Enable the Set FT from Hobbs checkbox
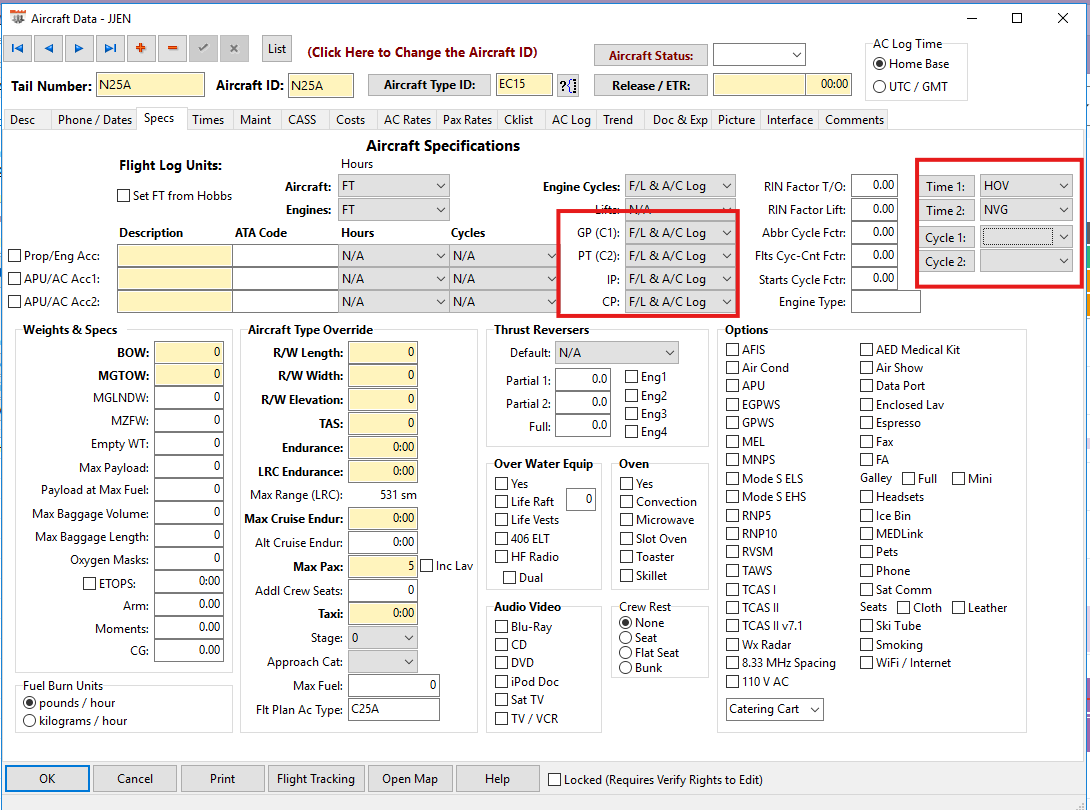Image resolution: width=1090 pixels, height=810 pixels. (124, 196)
